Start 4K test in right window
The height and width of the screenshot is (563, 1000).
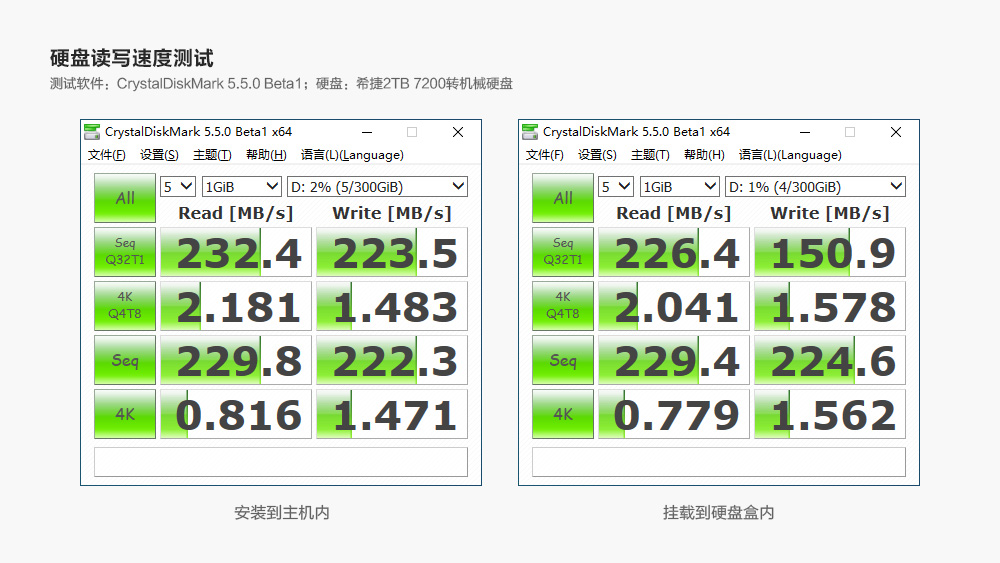click(563, 414)
